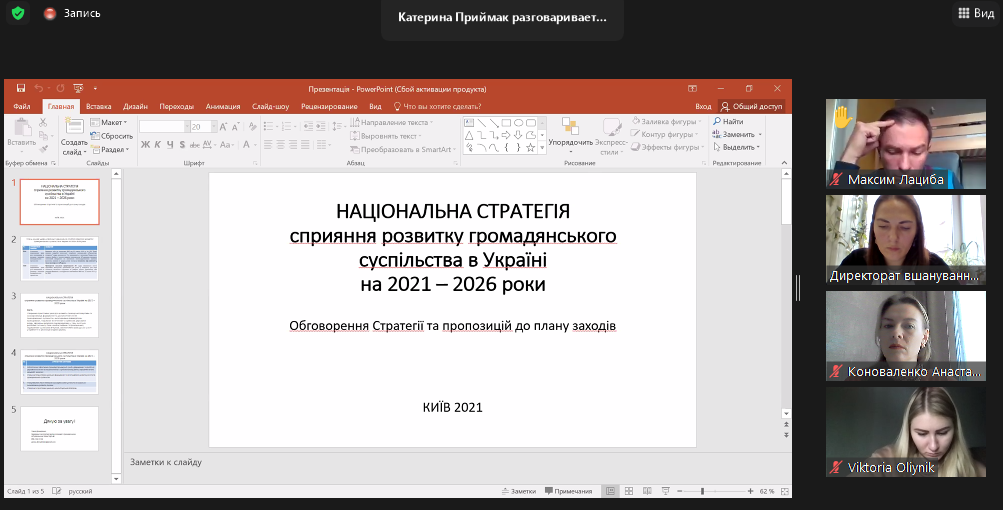Click the zoom slider handle
The height and width of the screenshot is (510, 1003).
pos(703,491)
